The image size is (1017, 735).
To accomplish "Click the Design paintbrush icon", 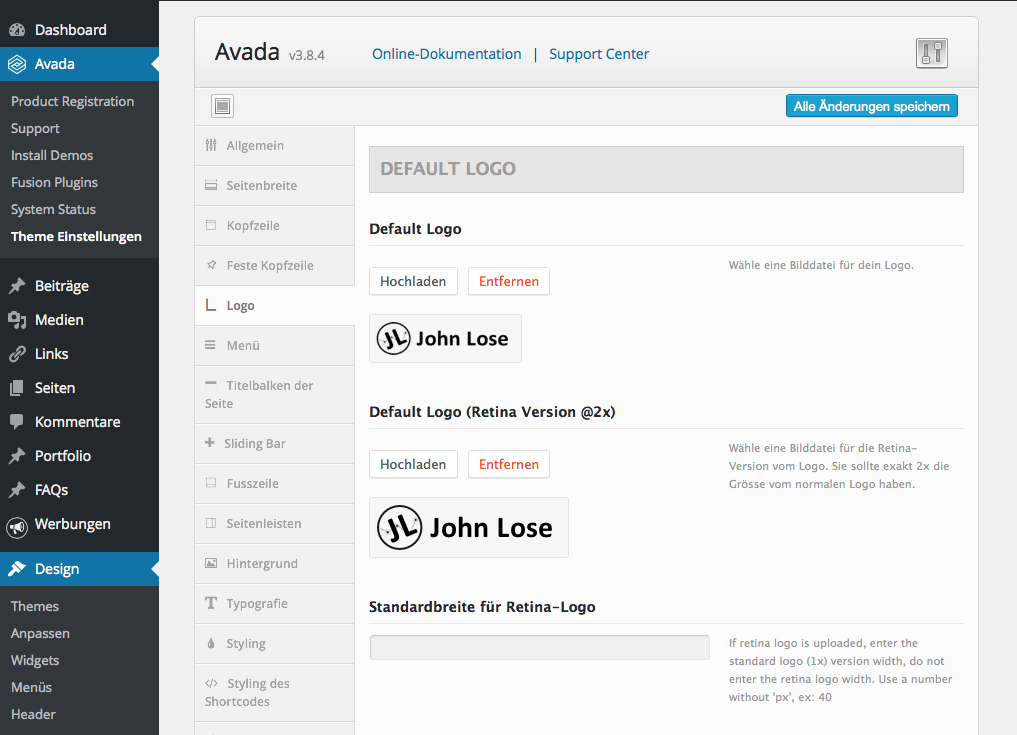I will click(17, 569).
